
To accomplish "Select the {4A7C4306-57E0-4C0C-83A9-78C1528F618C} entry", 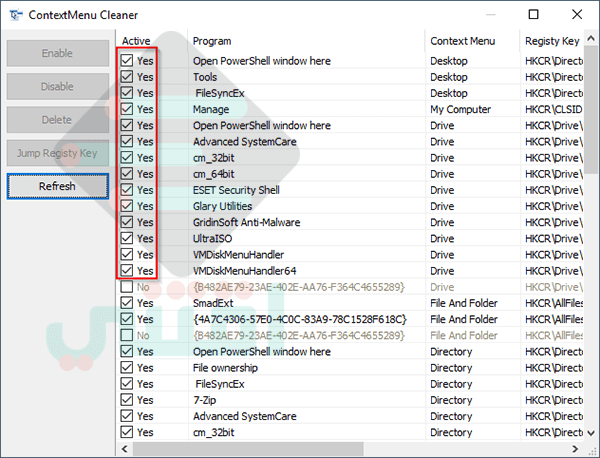I will point(300,319).
